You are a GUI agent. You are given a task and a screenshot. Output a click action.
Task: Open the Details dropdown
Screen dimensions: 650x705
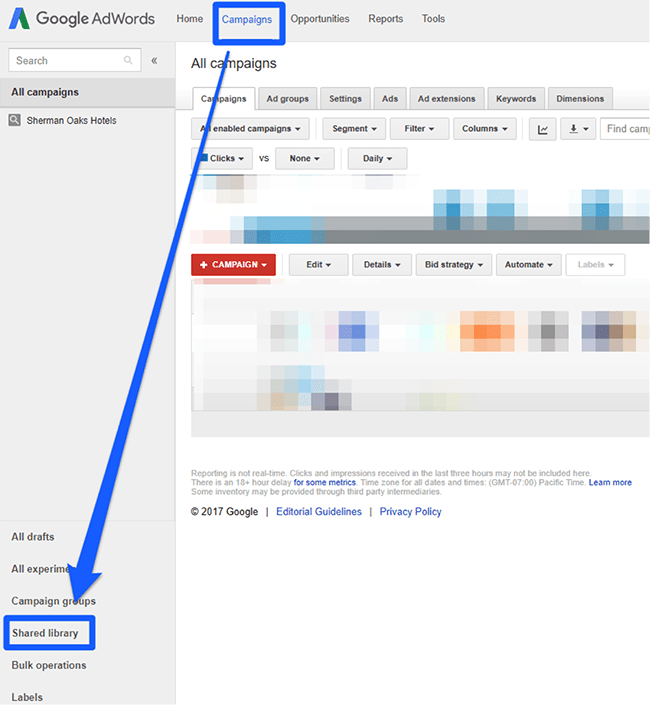382,265
